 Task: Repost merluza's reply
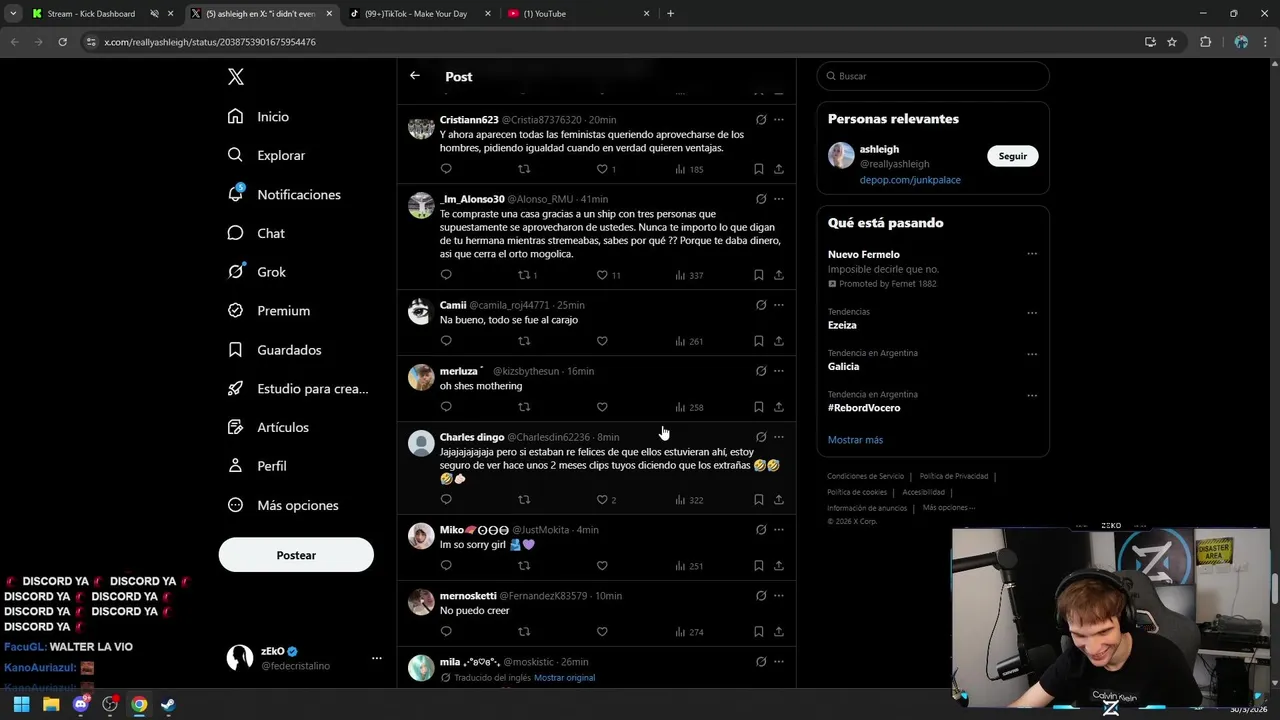coord(524,407)
